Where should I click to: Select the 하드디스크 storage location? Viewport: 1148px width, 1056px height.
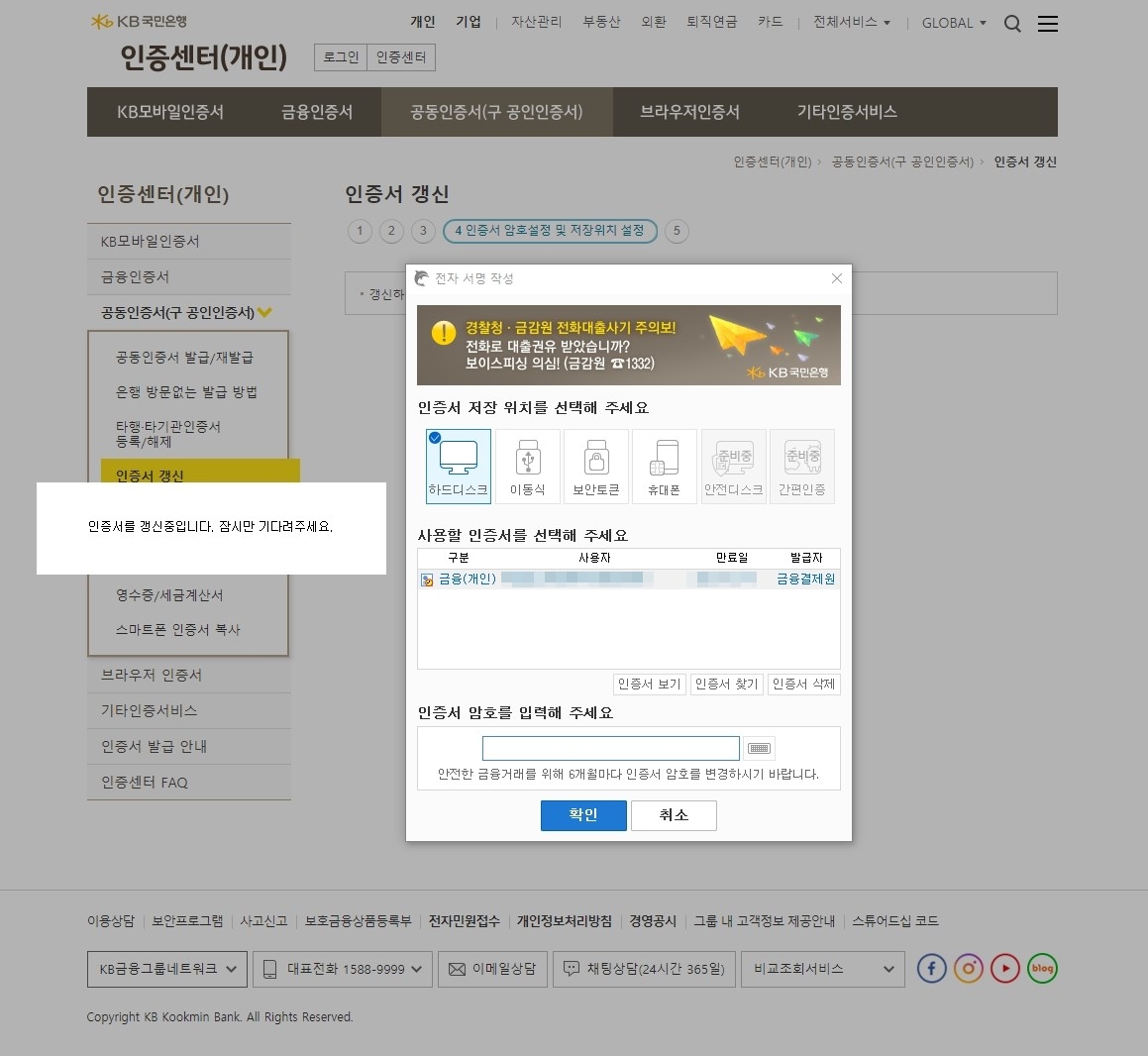click(x=459, y=467)
